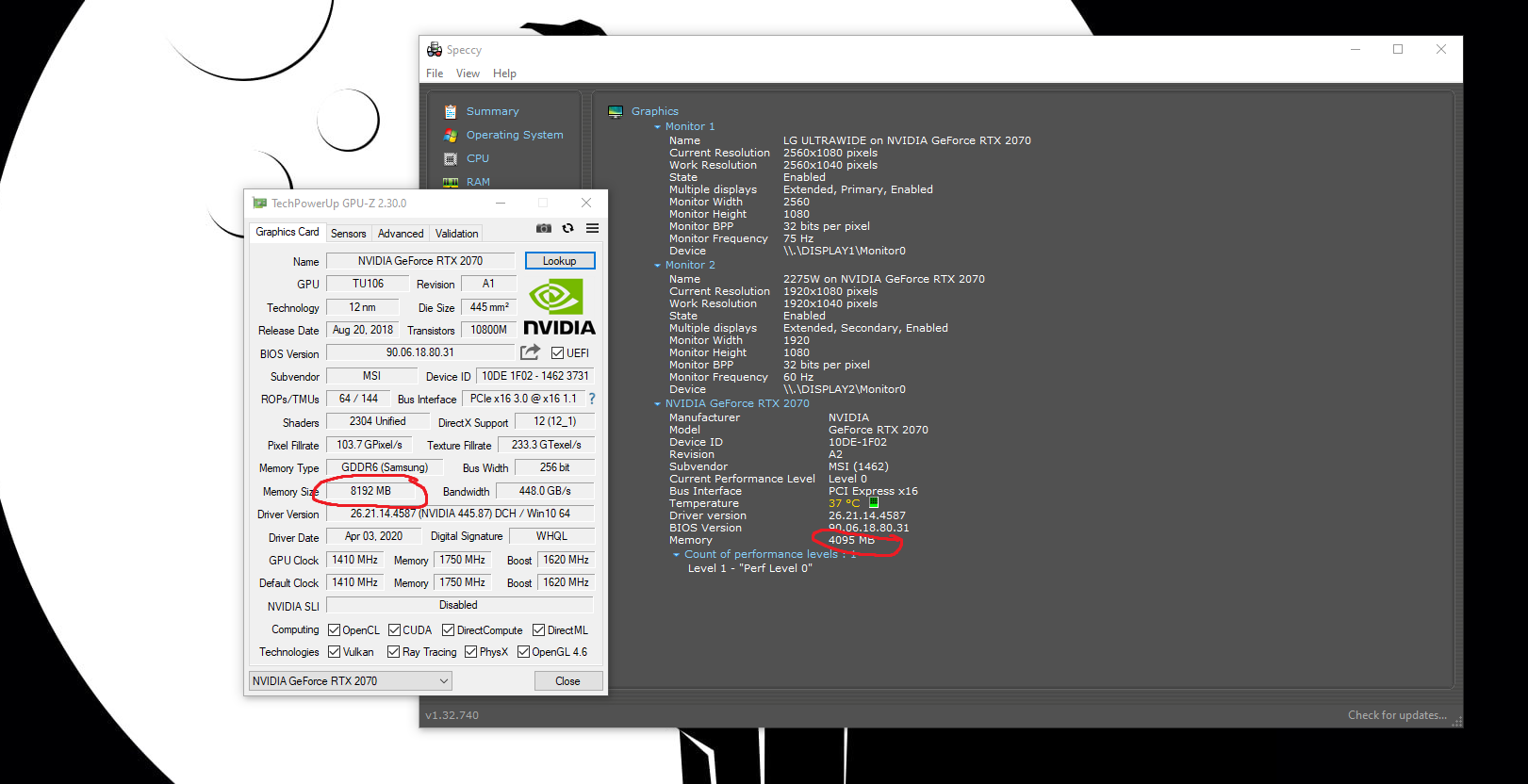The height and width of the screenshot is (784, 1528).
Task: Maximize the Speccy window
Action: [x=1398, y=49]
